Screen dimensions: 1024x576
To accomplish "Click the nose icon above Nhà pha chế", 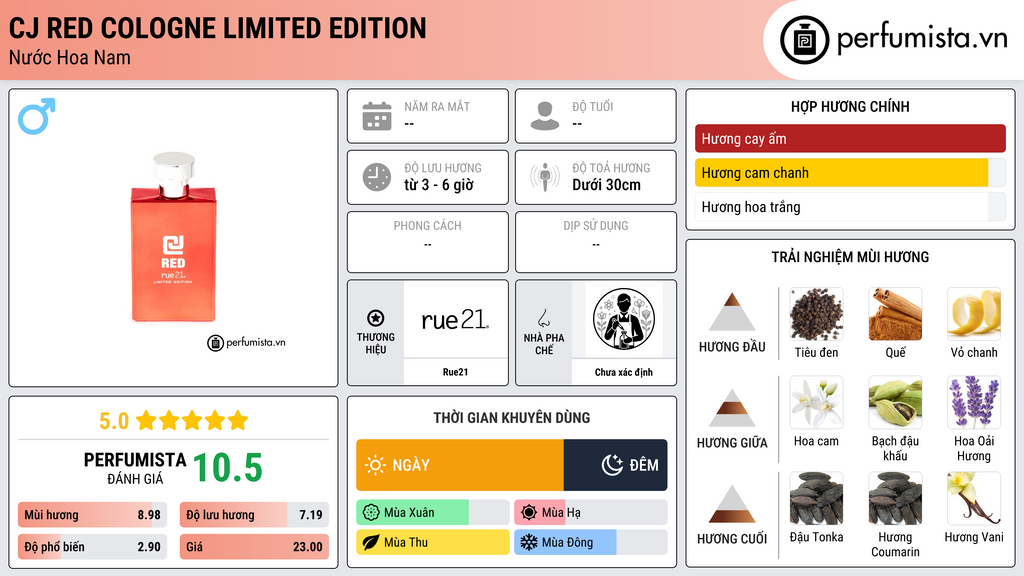I will click(x=543, y=318).
